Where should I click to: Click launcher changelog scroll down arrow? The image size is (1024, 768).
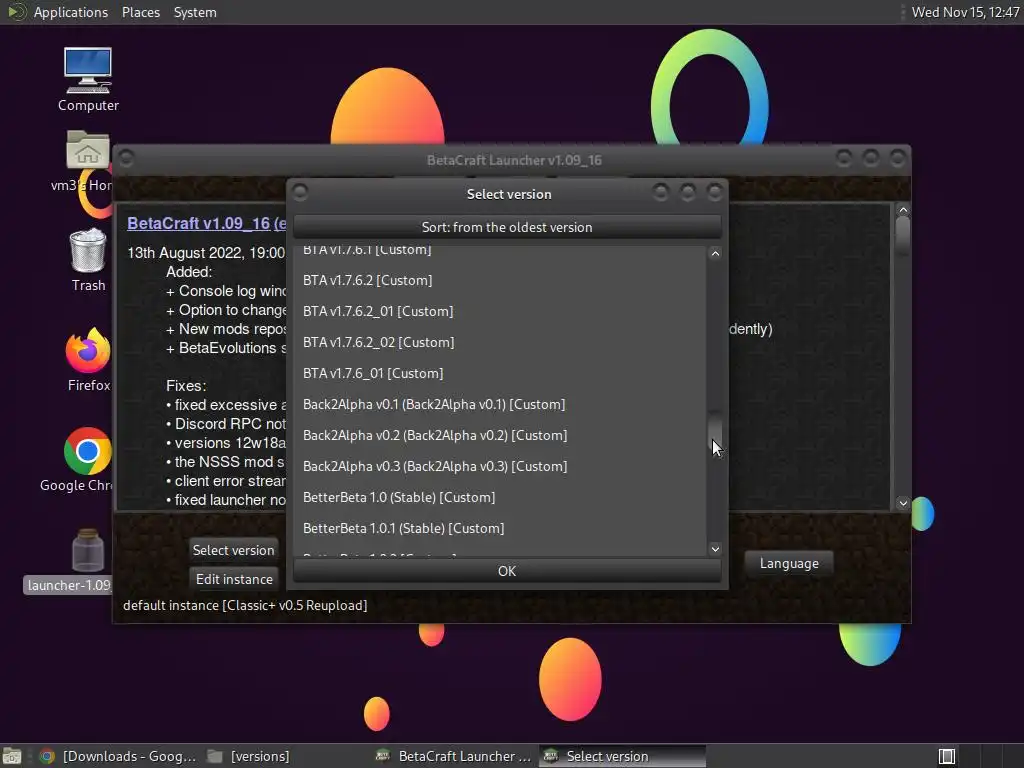pos(903,503)
